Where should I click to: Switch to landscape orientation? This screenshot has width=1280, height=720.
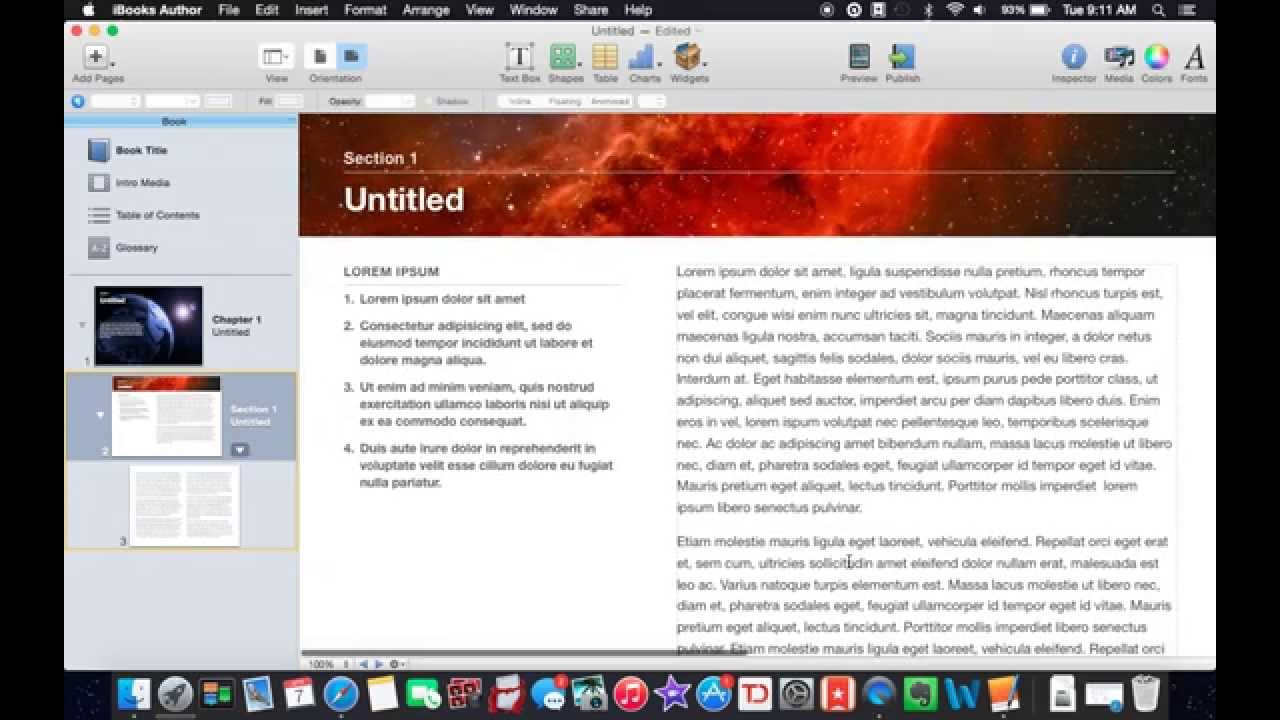pyautogui.click(x=351, y=56)
